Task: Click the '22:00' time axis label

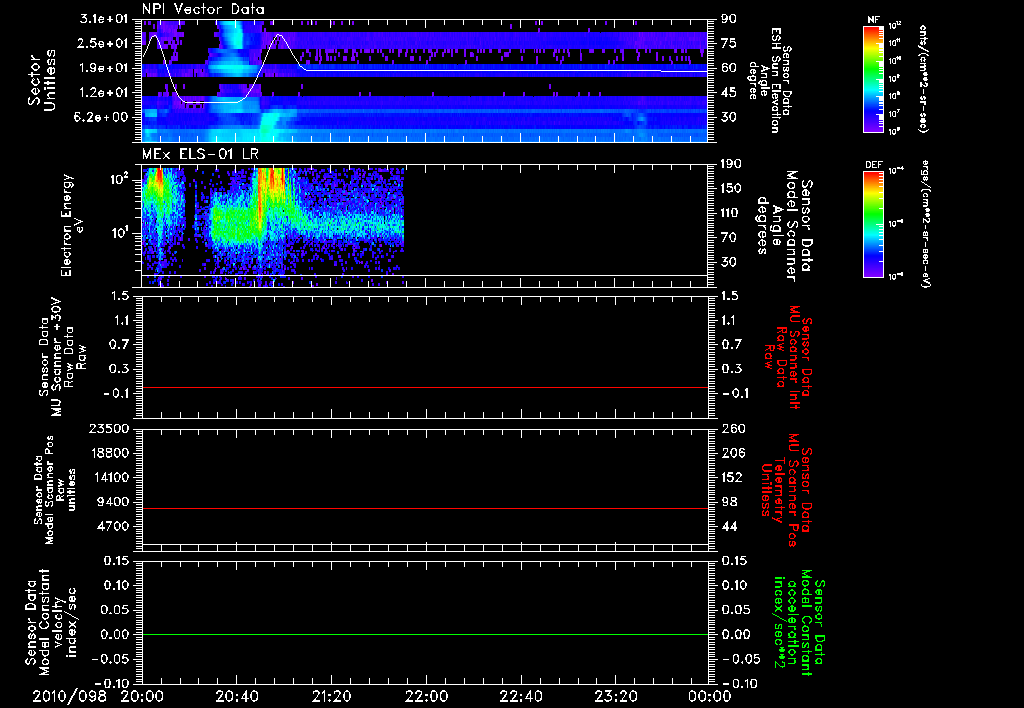Action: click(427, 697)
